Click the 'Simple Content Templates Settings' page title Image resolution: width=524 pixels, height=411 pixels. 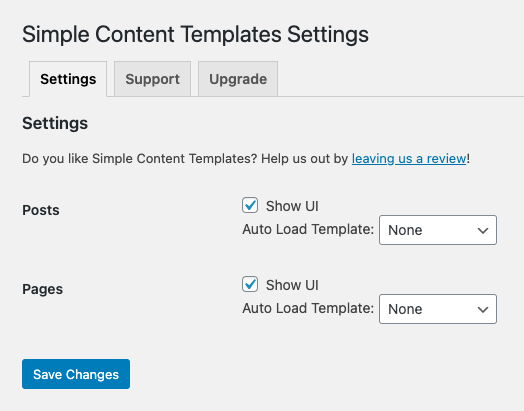(x=195, y=34)
